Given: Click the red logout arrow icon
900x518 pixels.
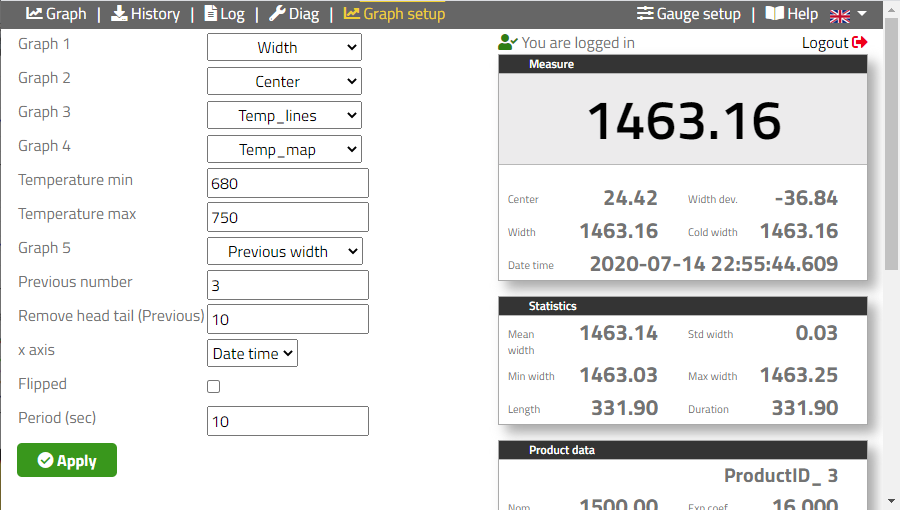Looking at the screenshot, I should (x=860, y=43).
